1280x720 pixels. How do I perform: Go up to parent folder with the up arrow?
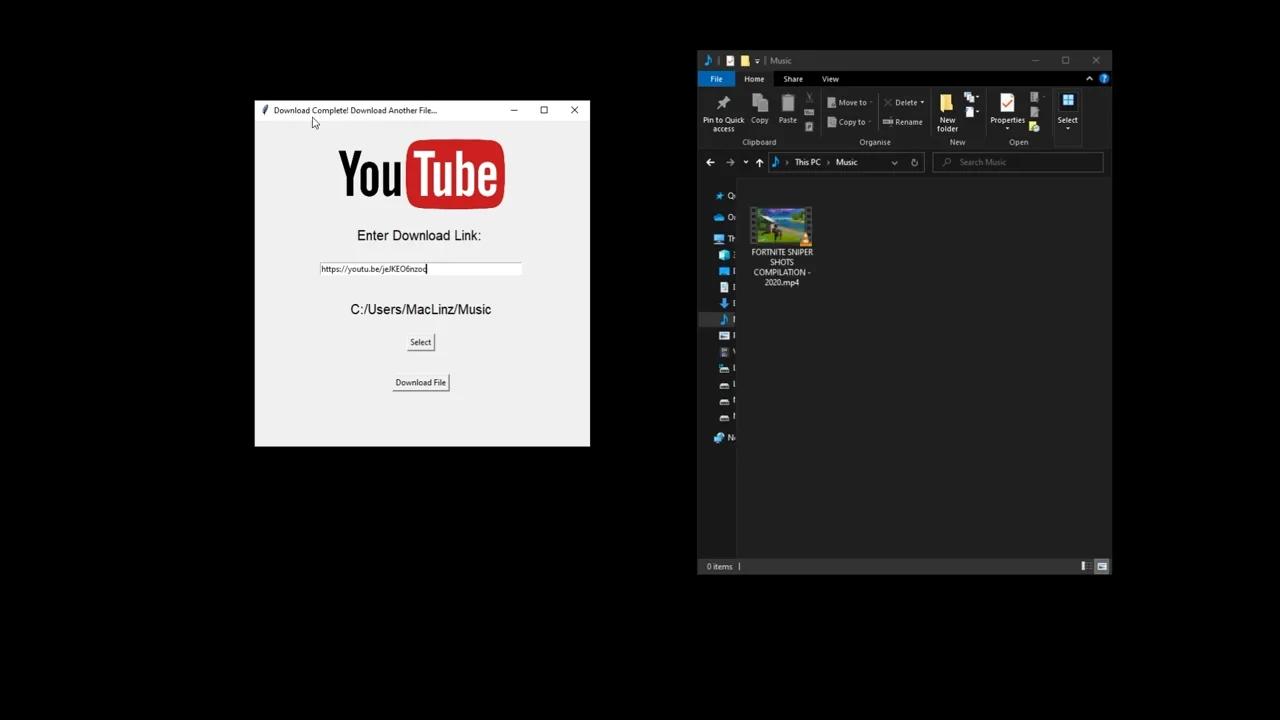[x=759, y=162]
